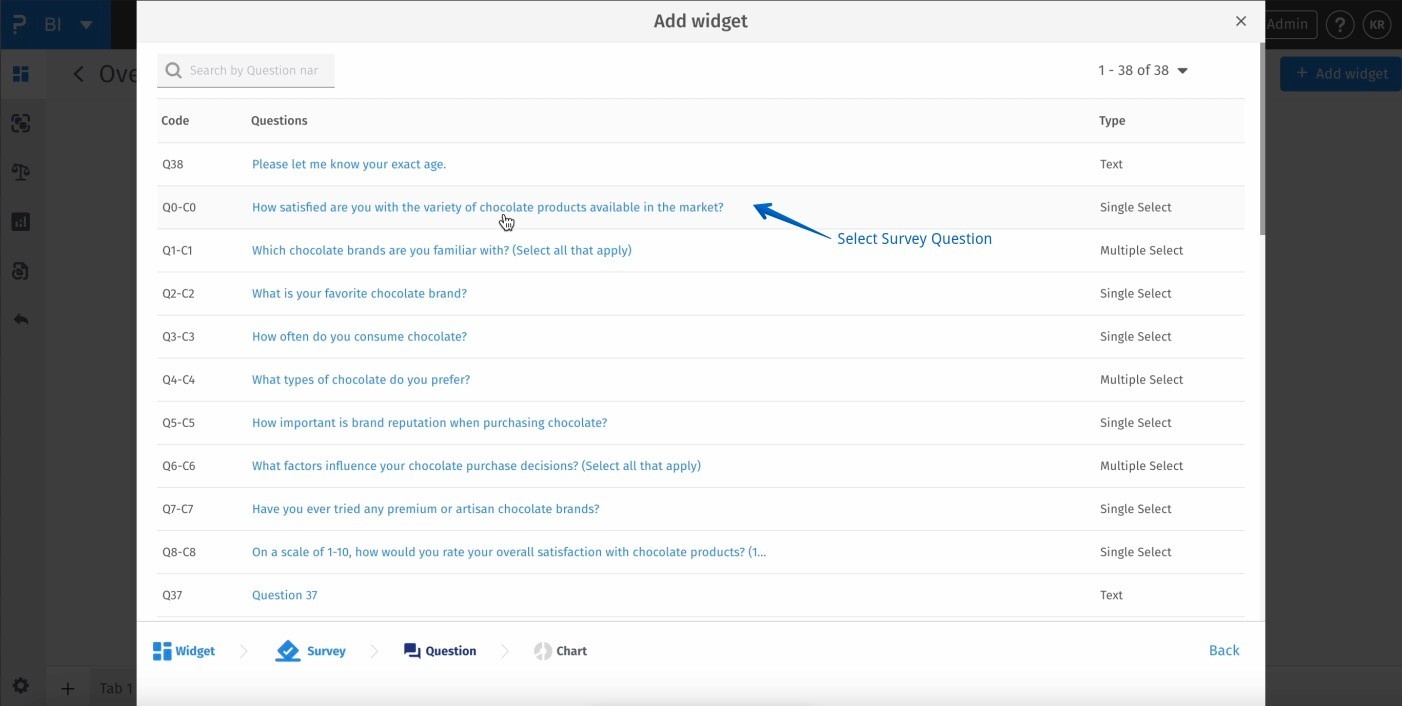Click the Widget step in the breadcrumb
Image resolution: width=1402 pixels, height=706 pixels.
point(184,650)
